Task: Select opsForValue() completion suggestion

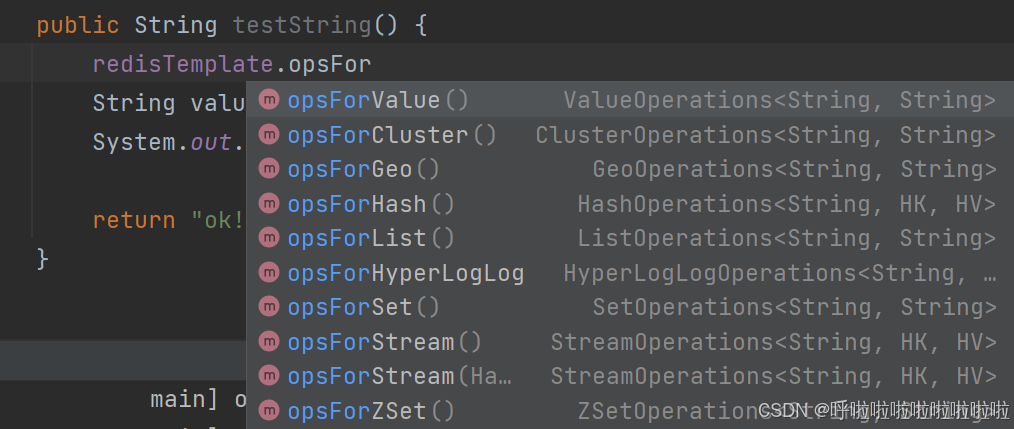Action: coord(630,100)
